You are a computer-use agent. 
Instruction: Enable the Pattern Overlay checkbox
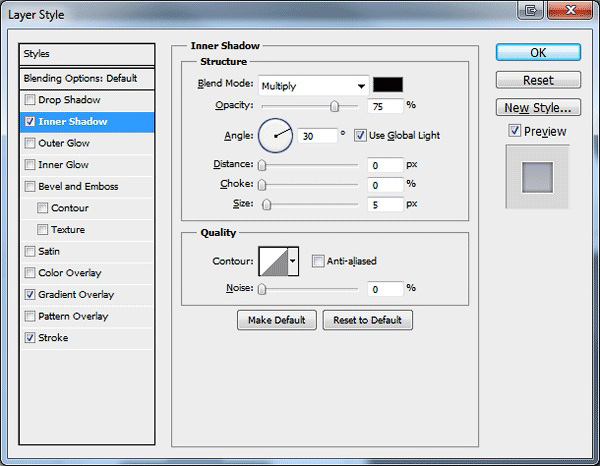point(29,316)
